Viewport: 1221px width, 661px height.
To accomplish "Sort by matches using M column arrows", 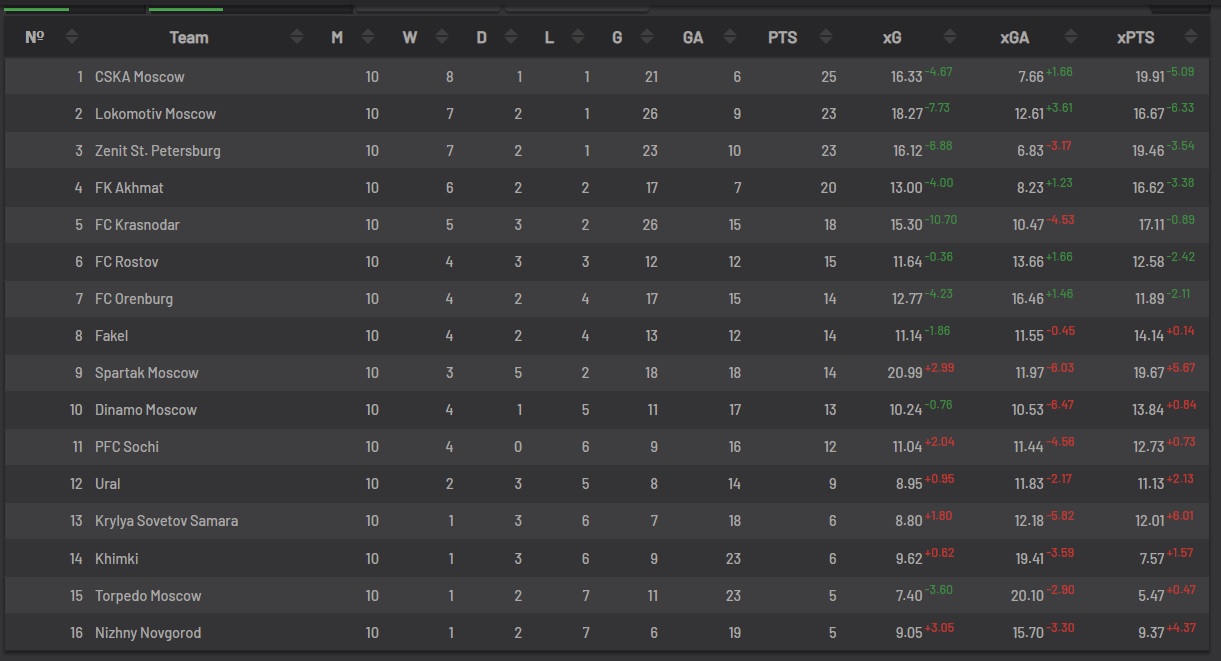I will tap(368, 37).
